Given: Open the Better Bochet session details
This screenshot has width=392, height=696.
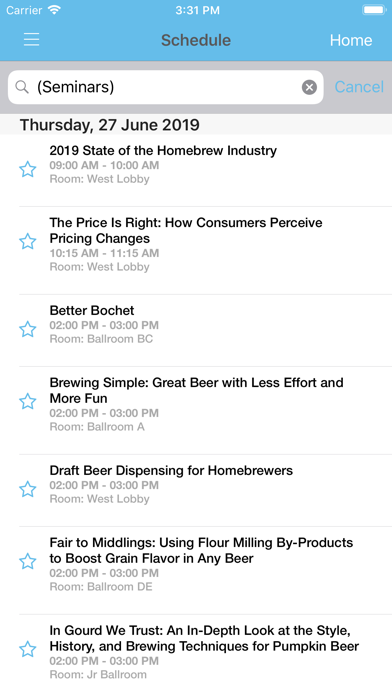Looking at the screenshot, I should pos(205,330).
